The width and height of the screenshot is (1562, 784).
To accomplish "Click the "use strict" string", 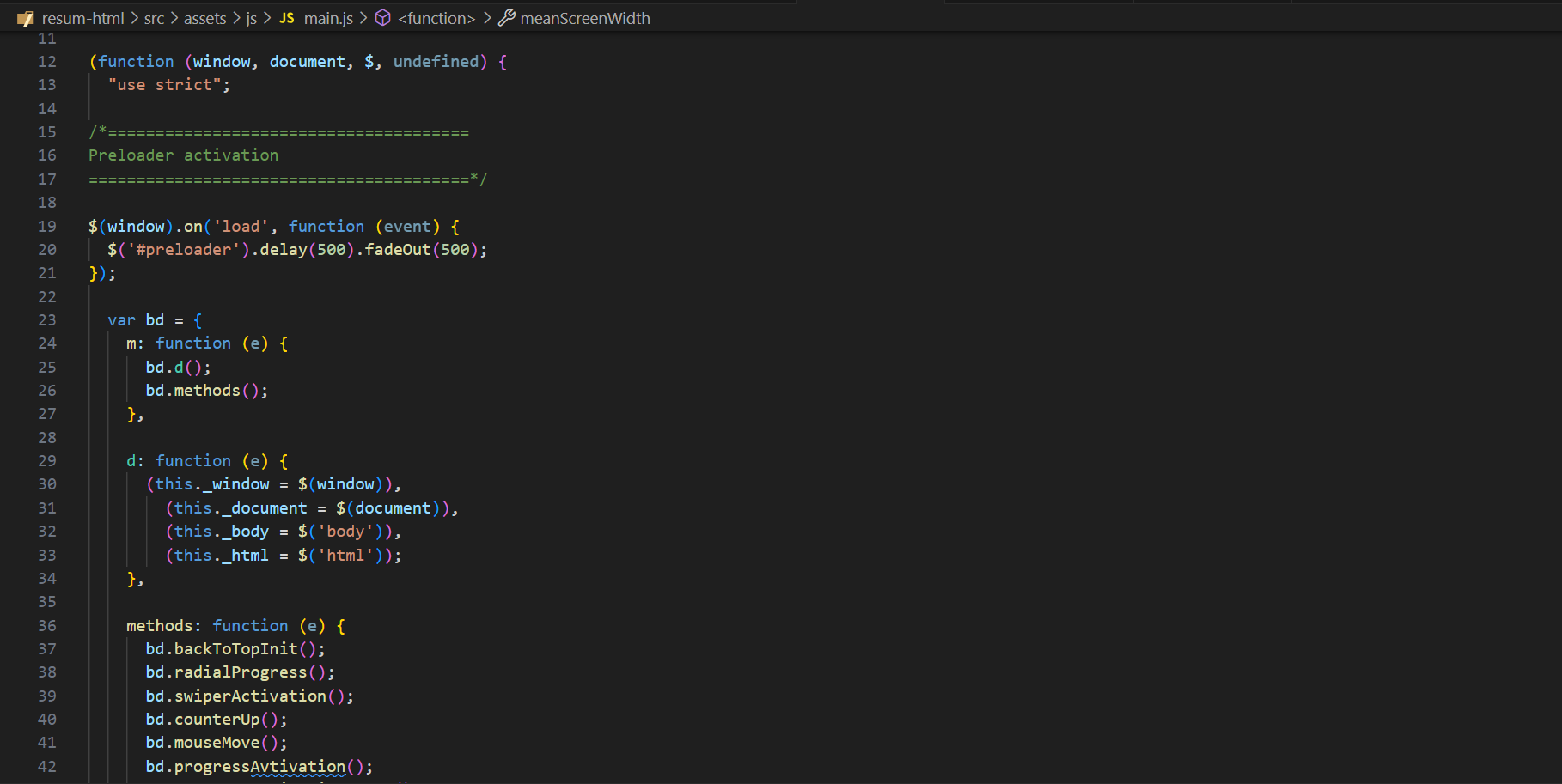I will [165, 85].
